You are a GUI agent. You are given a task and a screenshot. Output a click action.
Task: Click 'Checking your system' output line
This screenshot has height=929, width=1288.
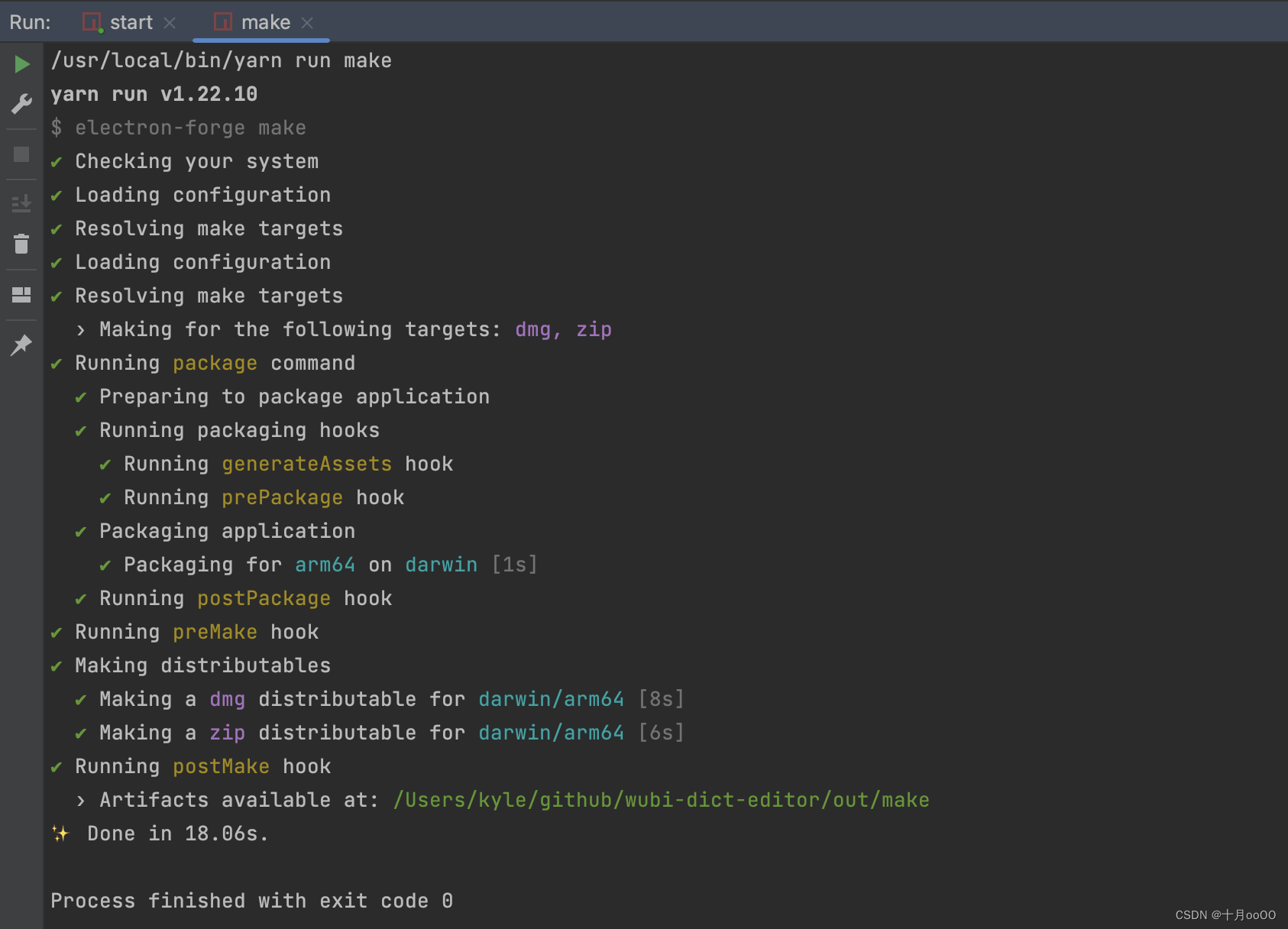(x=184, y=161)
